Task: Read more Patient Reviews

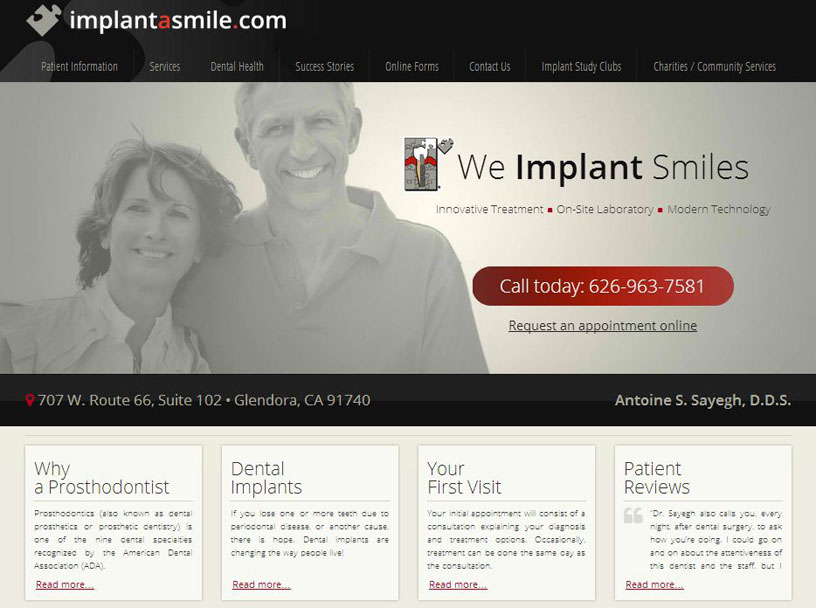Action: point(654,585)
